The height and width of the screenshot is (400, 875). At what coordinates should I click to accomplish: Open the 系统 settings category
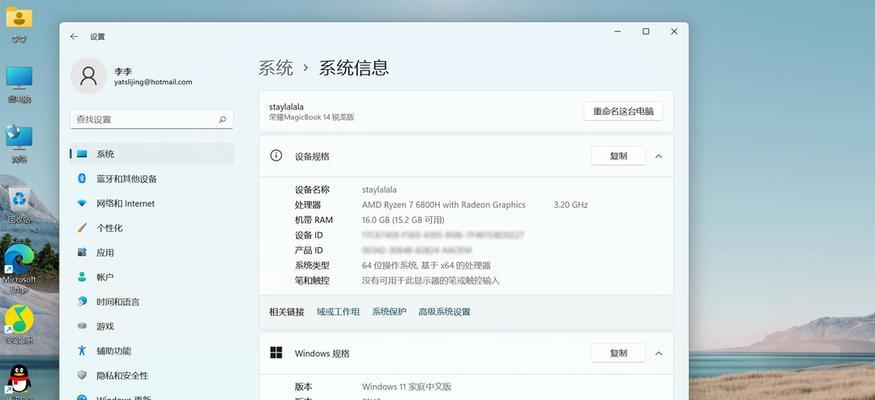152,154
